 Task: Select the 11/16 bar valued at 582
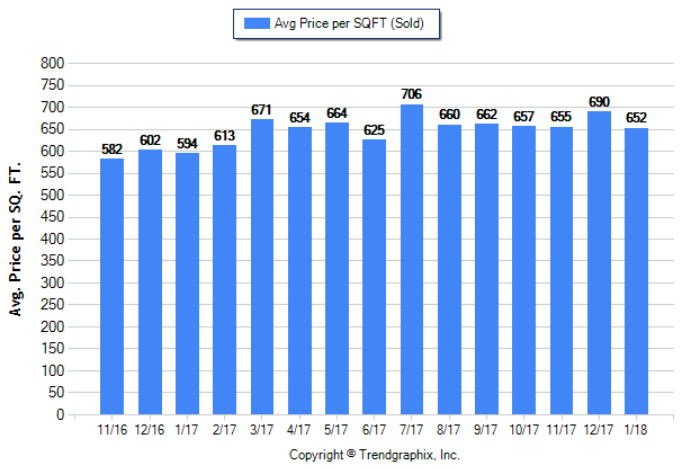pyautogui.click(x=112, y=287)
